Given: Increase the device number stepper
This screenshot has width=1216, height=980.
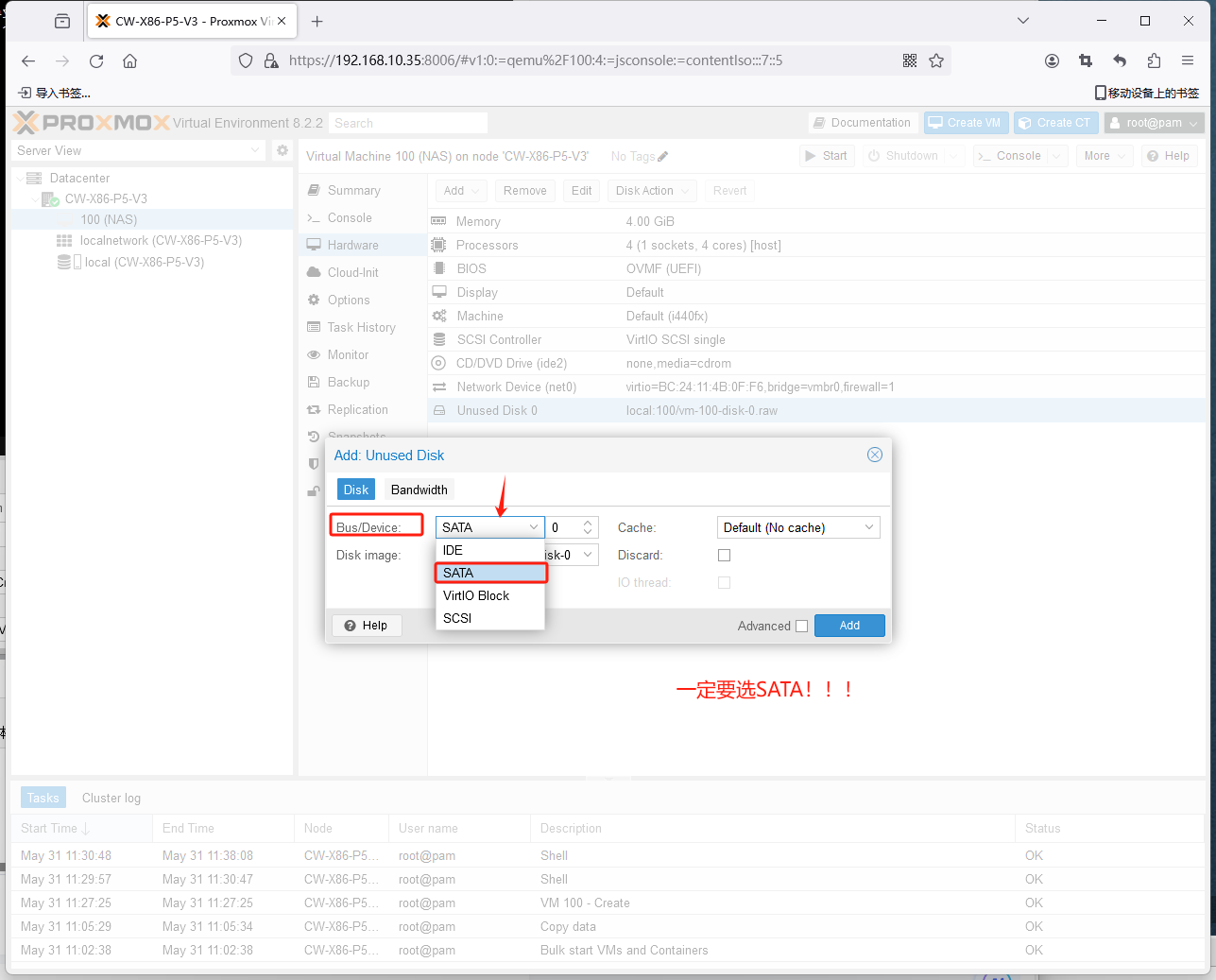Looking at the screenshot, I should pyautogui.click(x=588, y=523).
